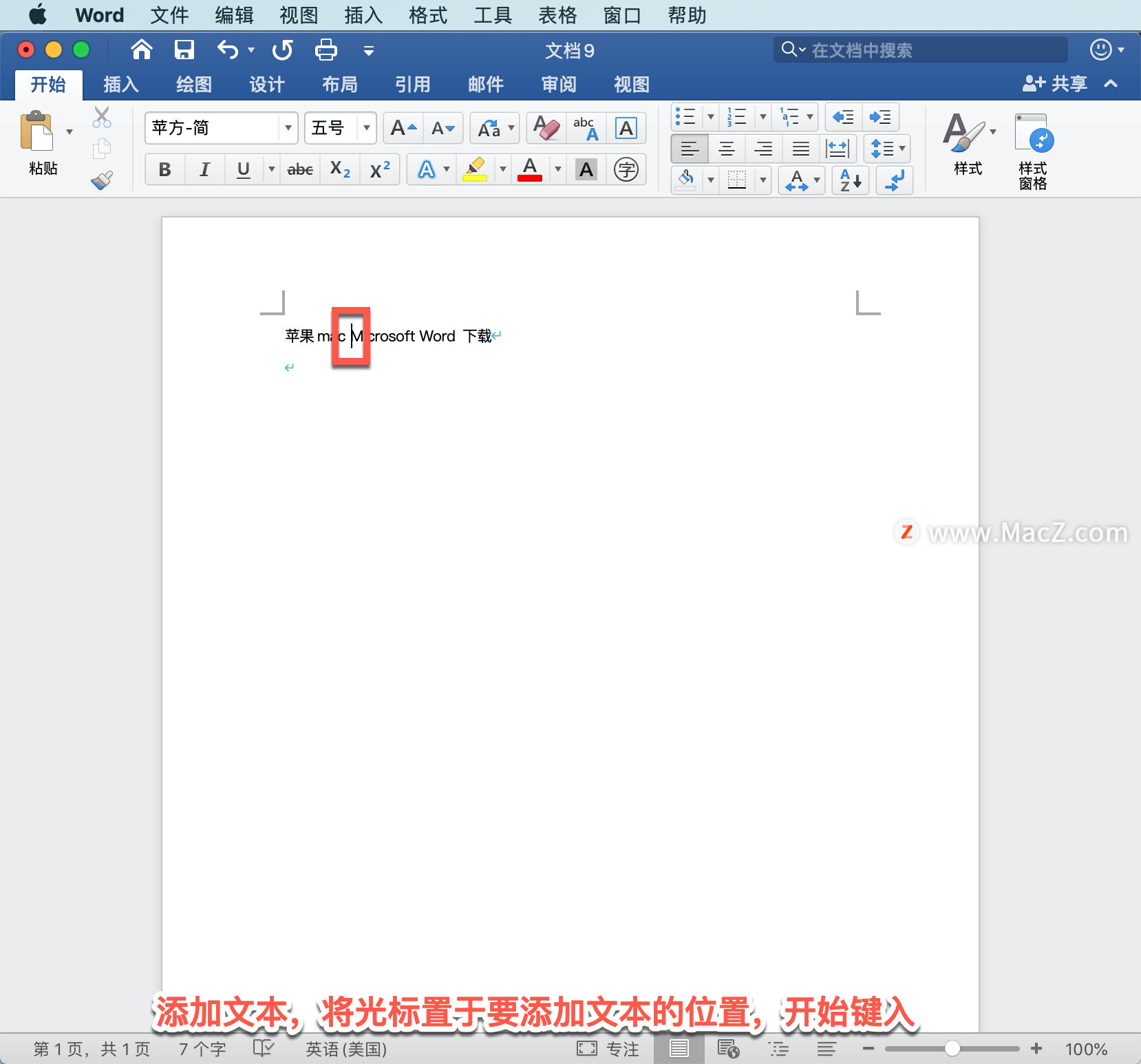Switch to web layout view in status bar
The image size is (1141, 1064).
click(728, 1048)
